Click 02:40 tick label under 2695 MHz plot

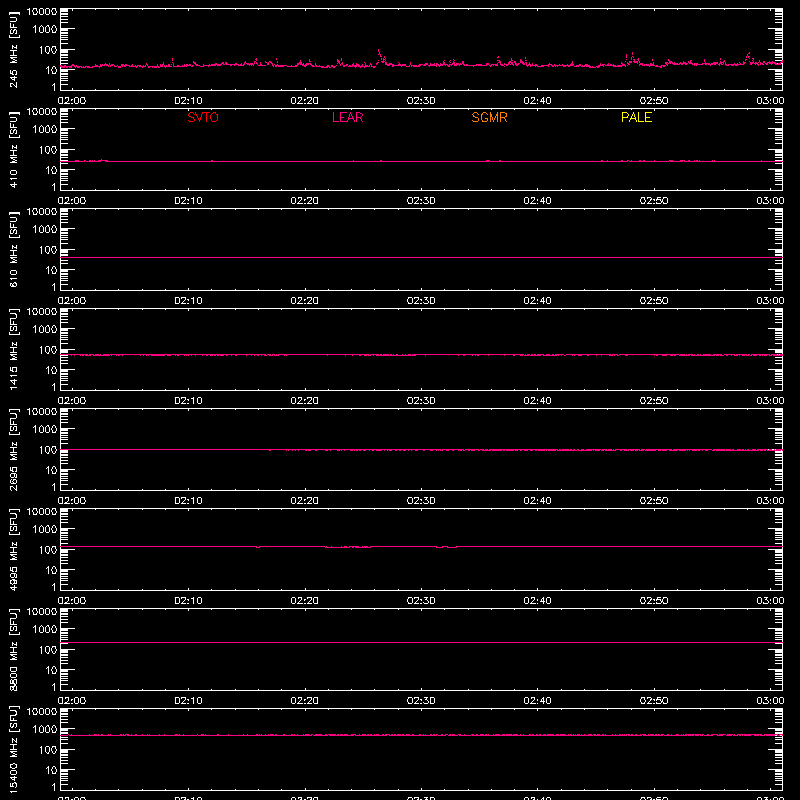click(537, 501)
